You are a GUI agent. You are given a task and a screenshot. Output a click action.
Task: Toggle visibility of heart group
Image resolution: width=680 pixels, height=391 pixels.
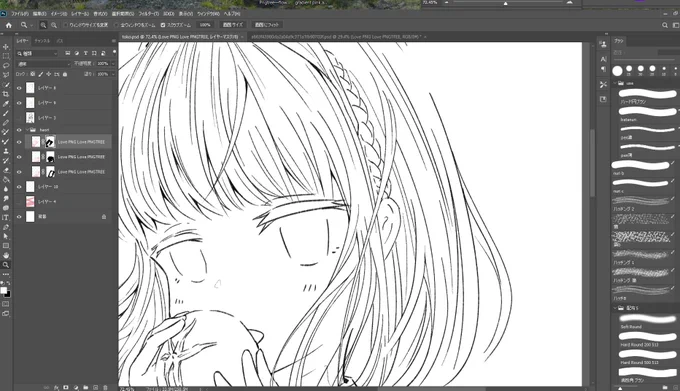[19, 130]
